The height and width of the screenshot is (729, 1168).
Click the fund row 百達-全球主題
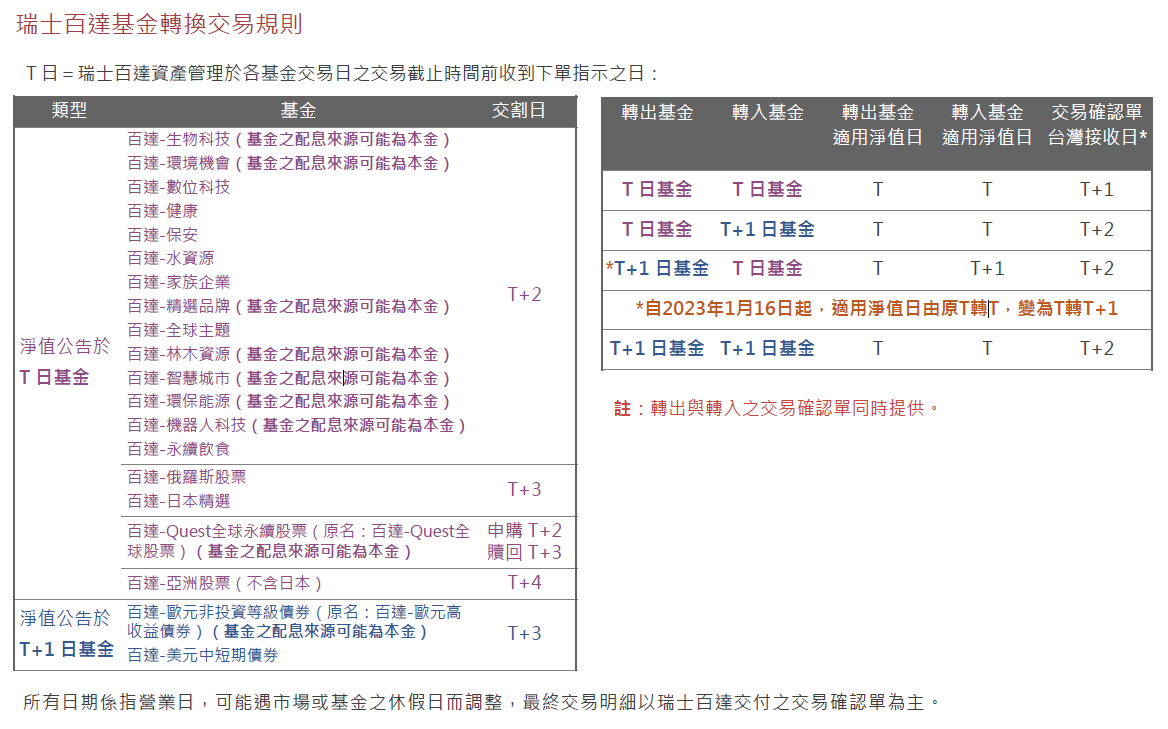(179, 331)
